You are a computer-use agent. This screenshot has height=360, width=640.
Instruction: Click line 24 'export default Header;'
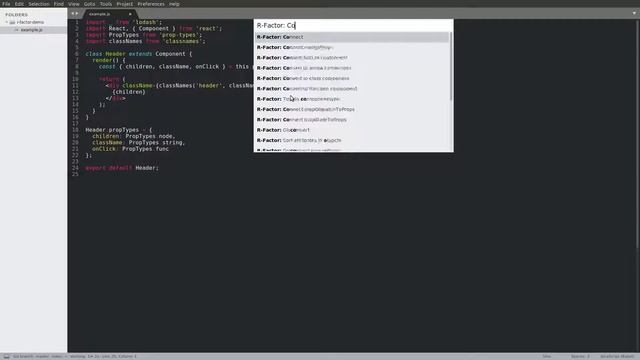pos(122,168)
